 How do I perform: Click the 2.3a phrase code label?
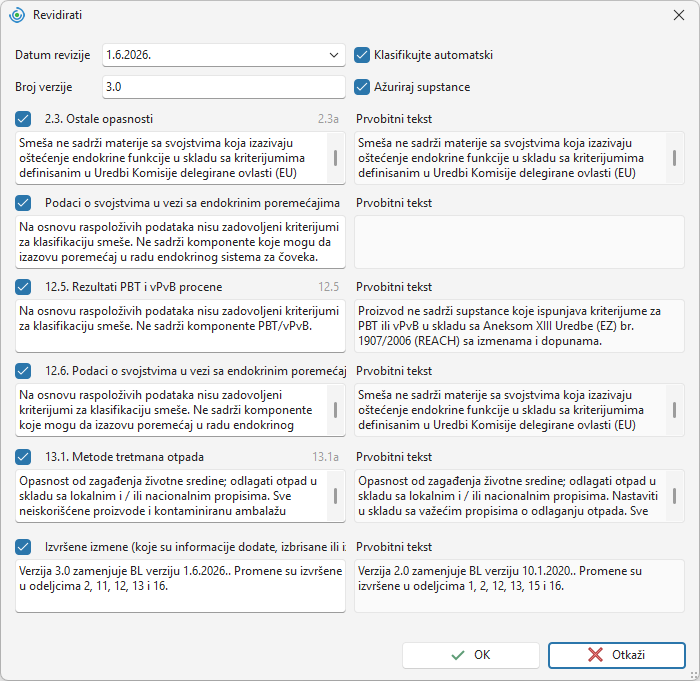(x=328, y=119)
